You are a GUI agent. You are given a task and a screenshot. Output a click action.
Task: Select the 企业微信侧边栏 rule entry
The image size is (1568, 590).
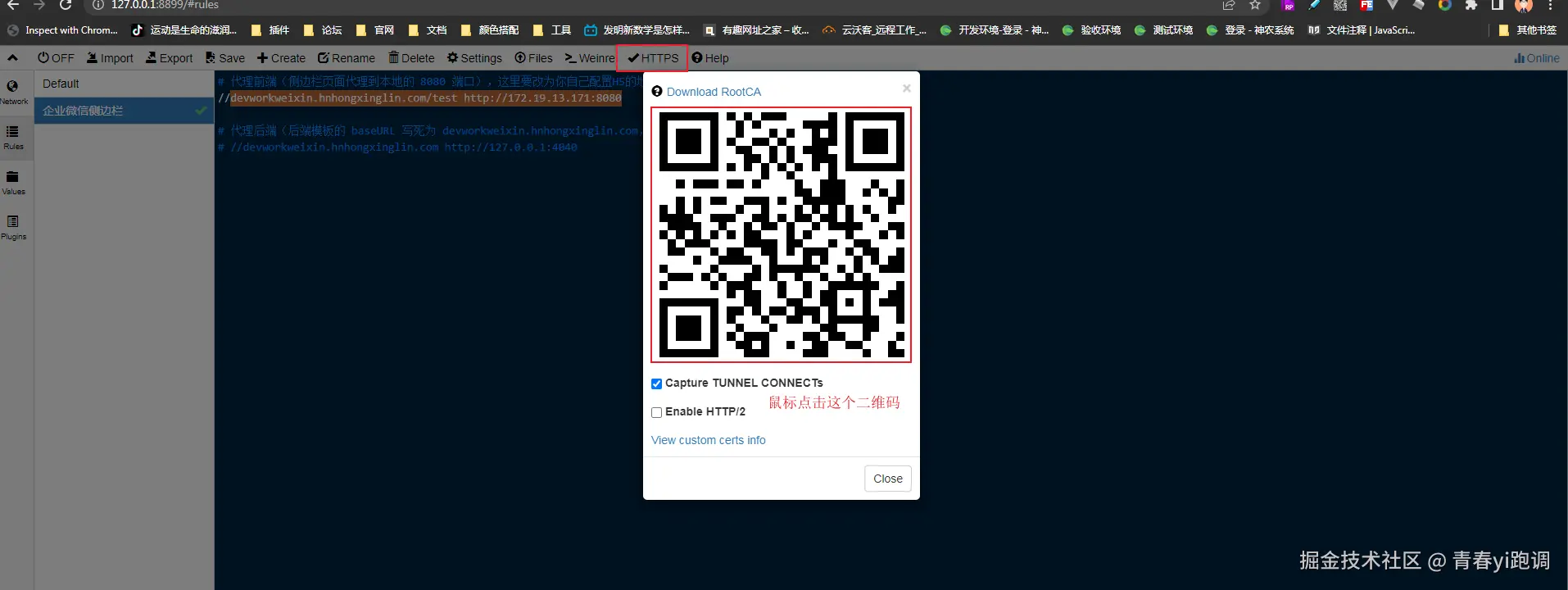(124, 111)
